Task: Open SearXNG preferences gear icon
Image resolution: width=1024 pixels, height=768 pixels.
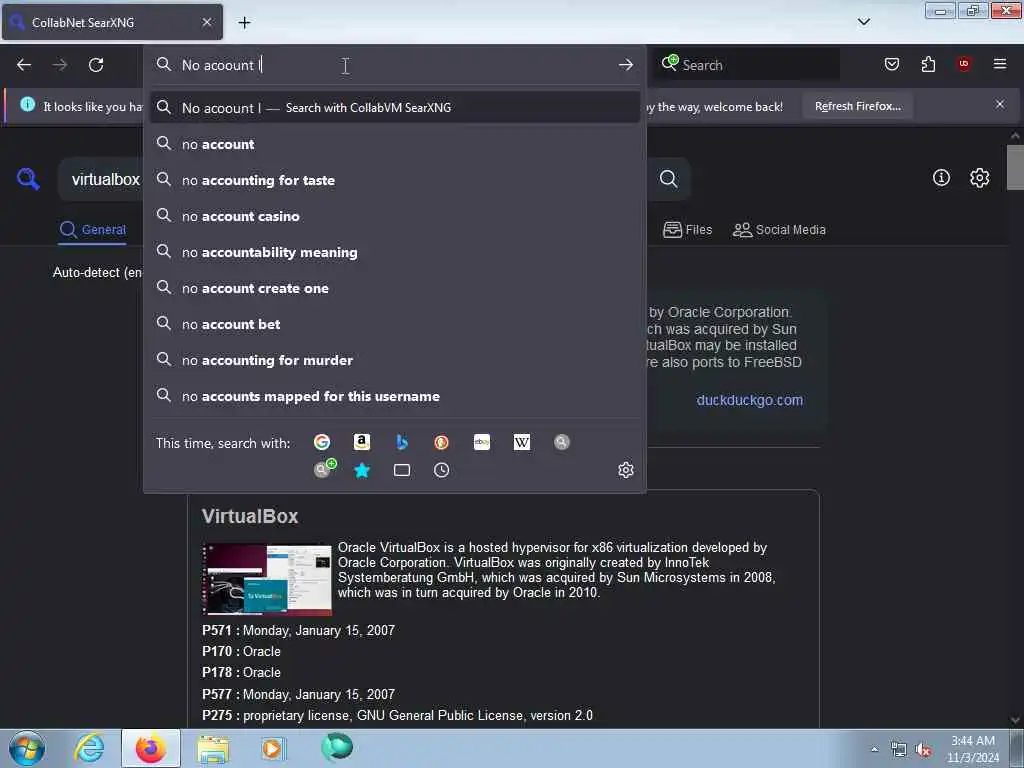Action: [979, 178]
